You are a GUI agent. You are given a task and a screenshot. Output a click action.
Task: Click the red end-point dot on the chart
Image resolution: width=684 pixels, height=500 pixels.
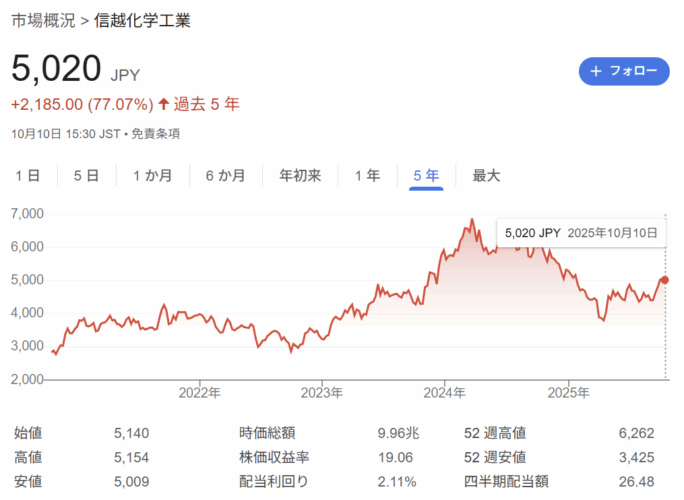[665, 280]
